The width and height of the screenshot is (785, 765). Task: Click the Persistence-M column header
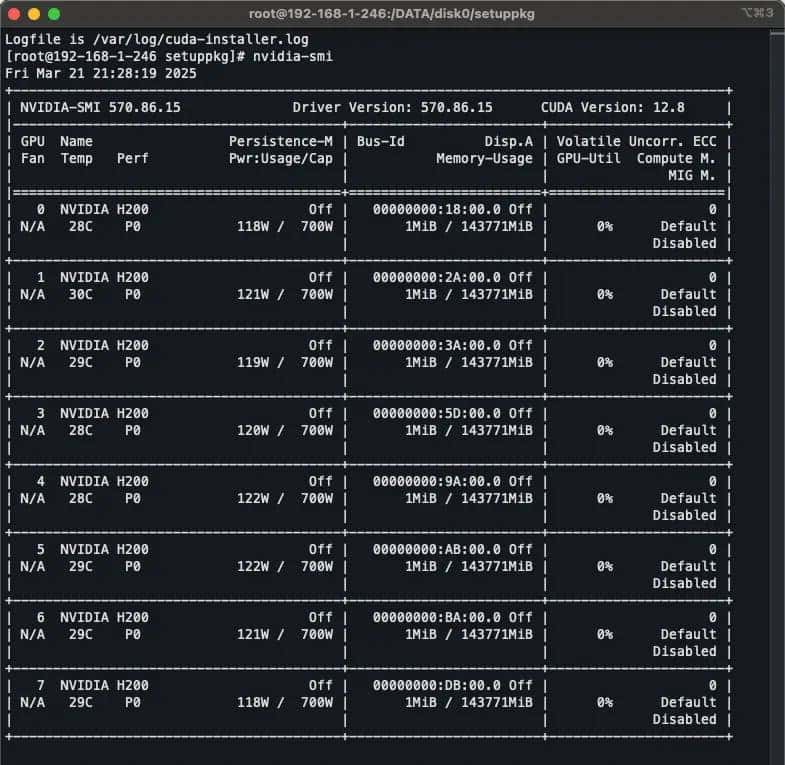(x=281, y=141)
